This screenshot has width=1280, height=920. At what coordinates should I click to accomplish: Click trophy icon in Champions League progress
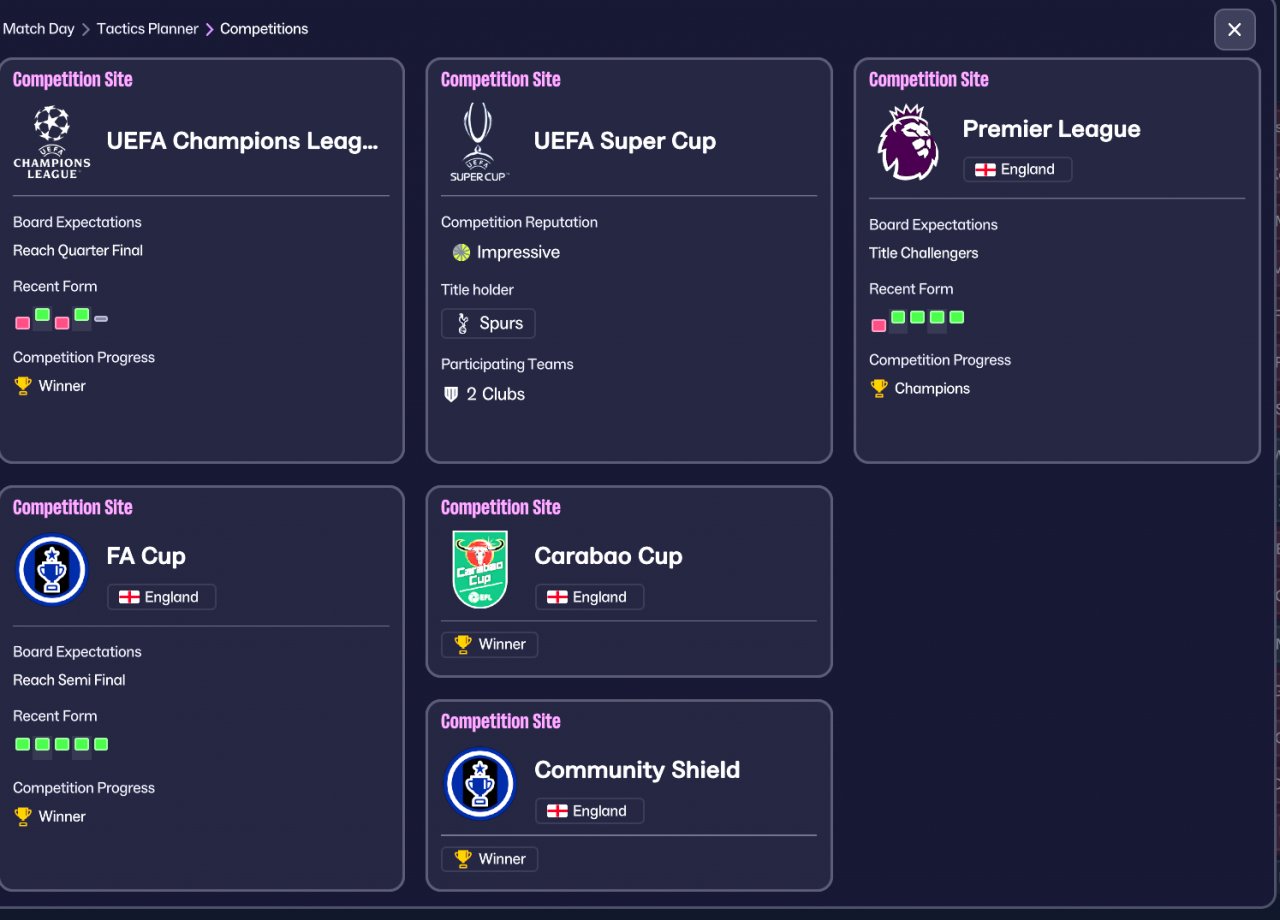[x=23, y=386]
